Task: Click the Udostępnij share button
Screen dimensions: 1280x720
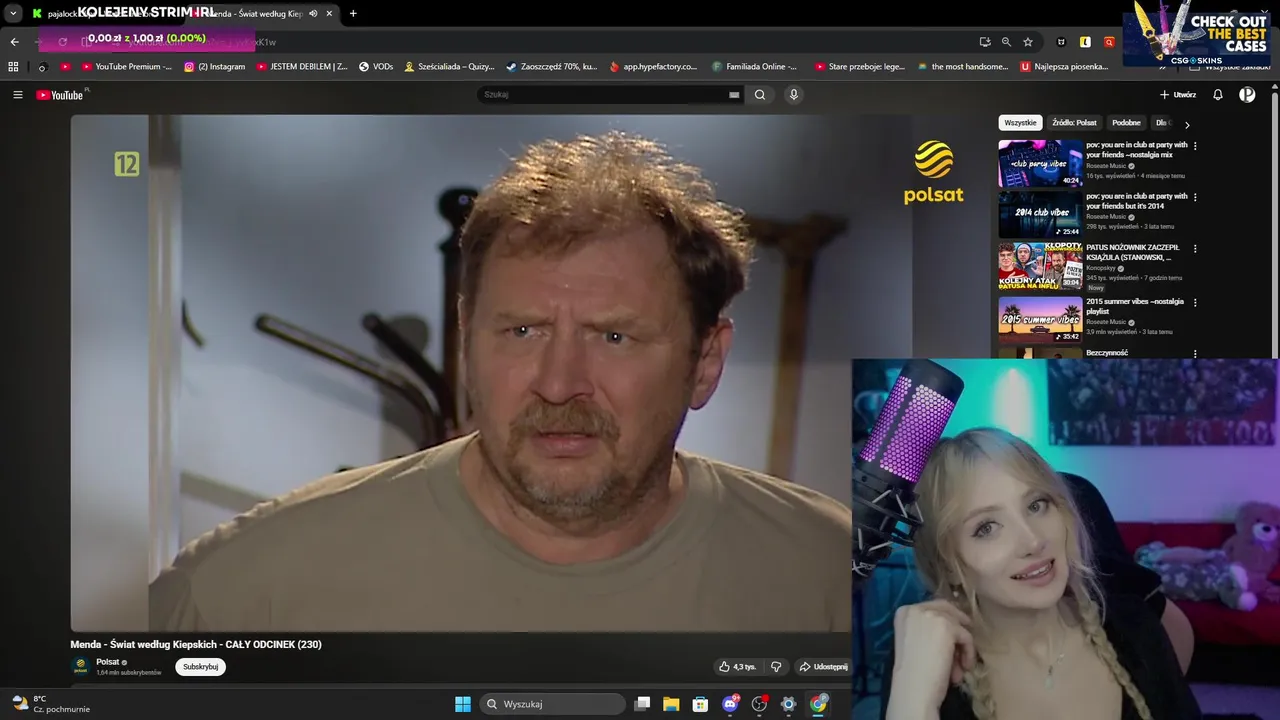Action: tap(822, 667)
